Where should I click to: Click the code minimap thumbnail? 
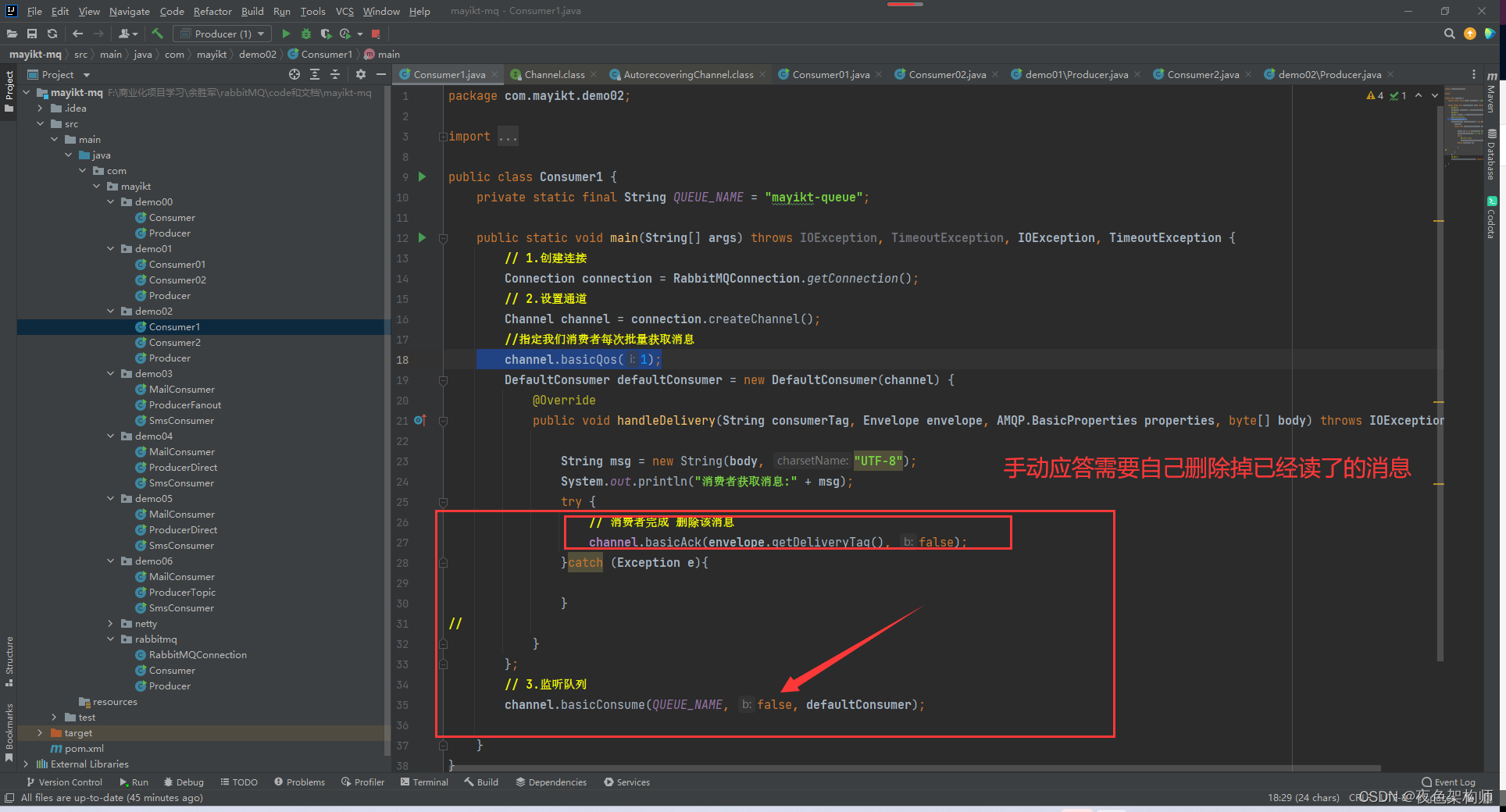1464,123
